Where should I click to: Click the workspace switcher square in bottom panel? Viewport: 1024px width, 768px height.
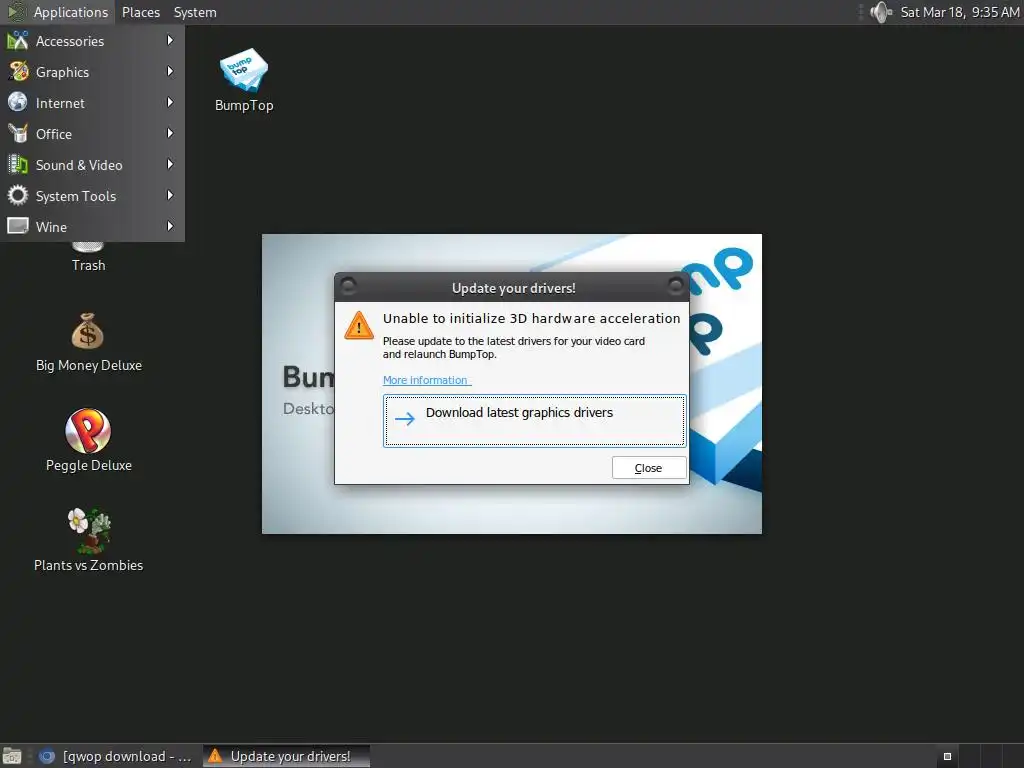coord(948,756)
